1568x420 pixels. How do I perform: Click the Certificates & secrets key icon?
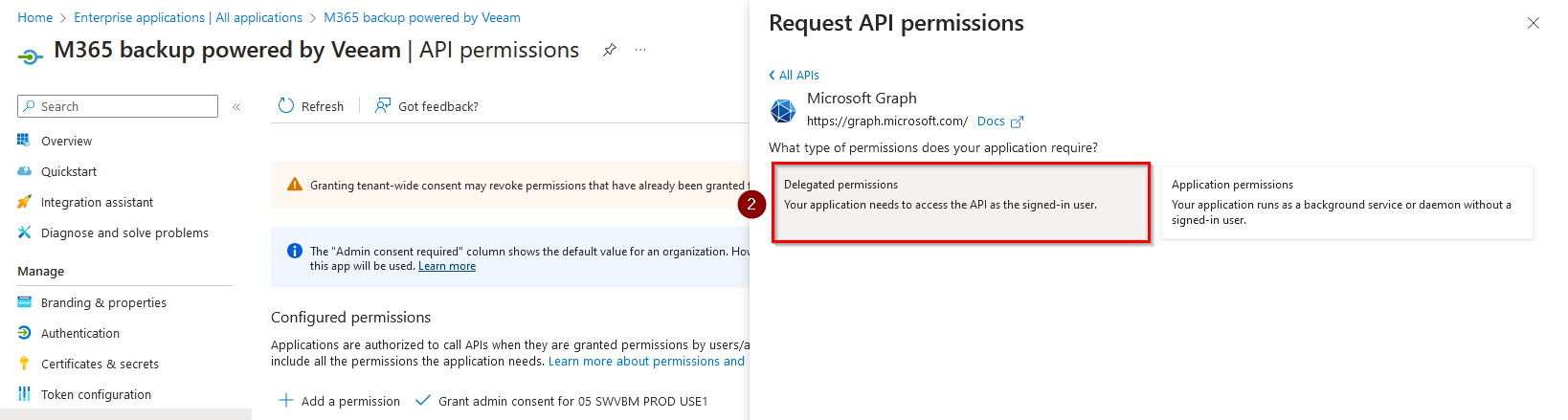[24, 364]
